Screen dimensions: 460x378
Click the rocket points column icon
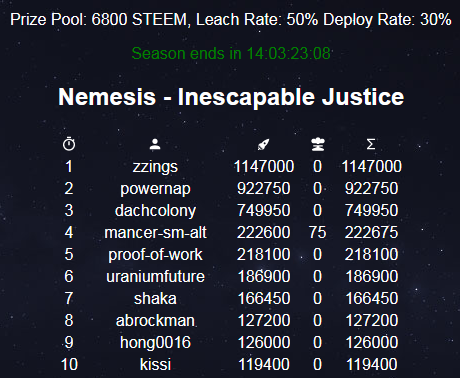click(263, 144)
